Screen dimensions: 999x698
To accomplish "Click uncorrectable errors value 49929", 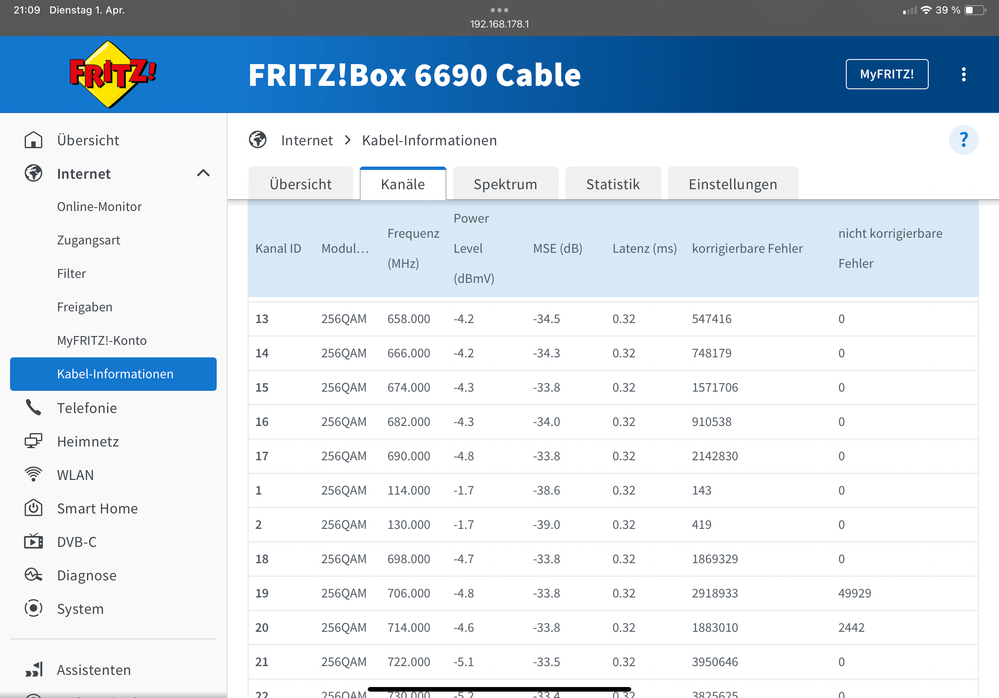I will pos(854,593).
